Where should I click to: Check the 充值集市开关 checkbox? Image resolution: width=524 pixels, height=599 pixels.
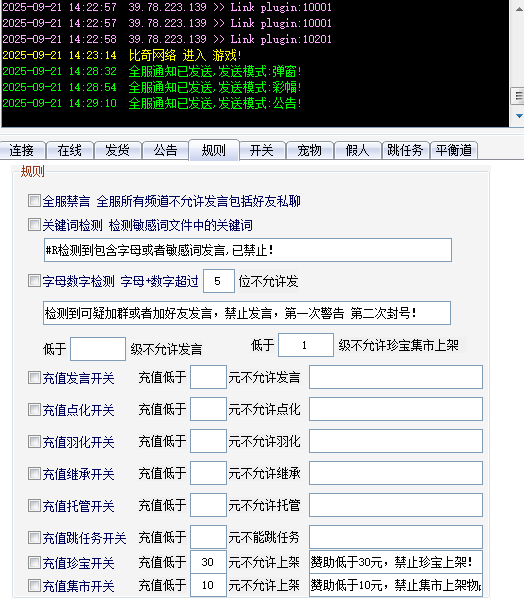coord(34,586)
